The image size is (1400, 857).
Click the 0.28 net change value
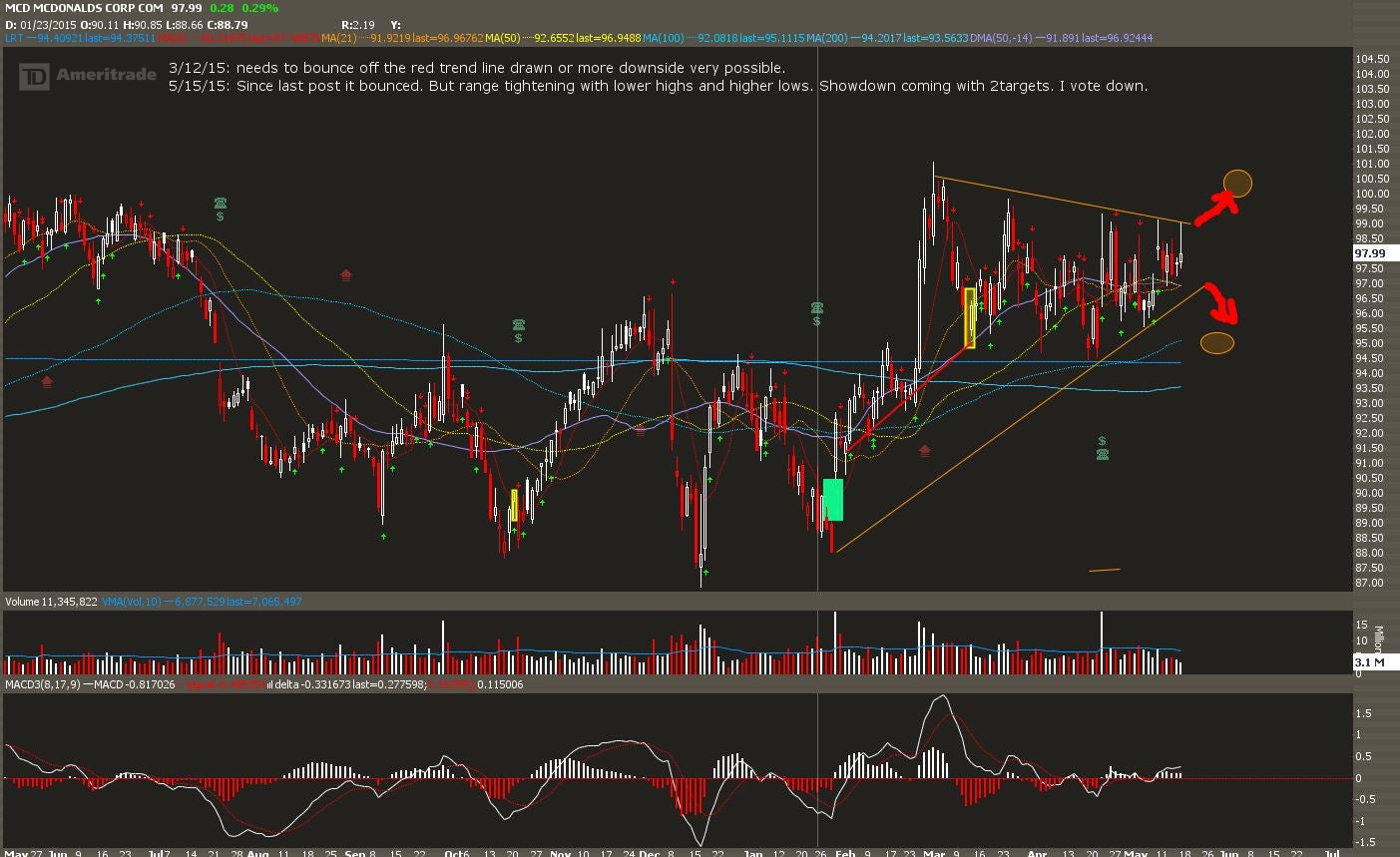[222, 8]
